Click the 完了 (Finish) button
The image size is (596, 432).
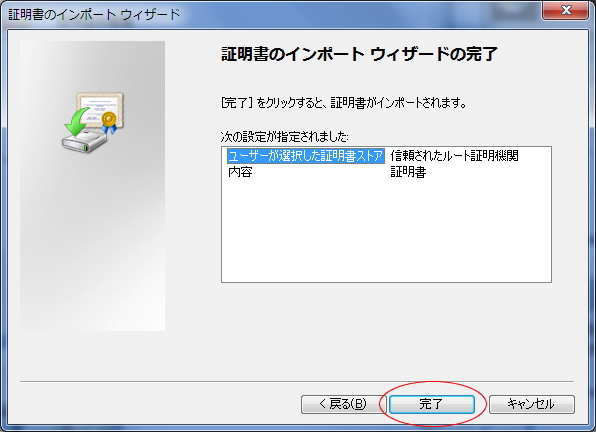click(431, 404)
